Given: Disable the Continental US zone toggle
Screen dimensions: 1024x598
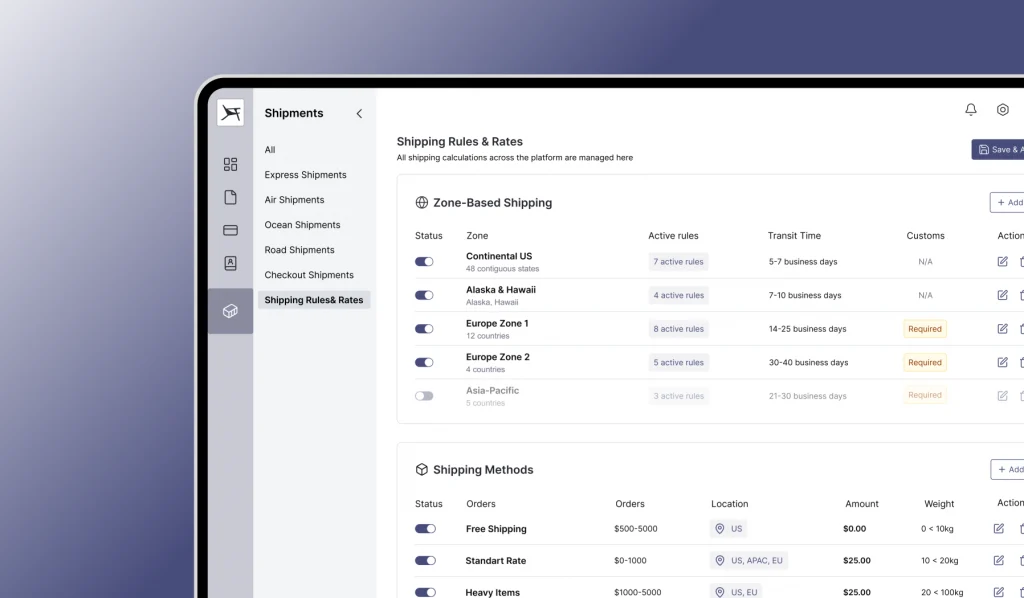Looking at the screenshot, I should [424, 262].
